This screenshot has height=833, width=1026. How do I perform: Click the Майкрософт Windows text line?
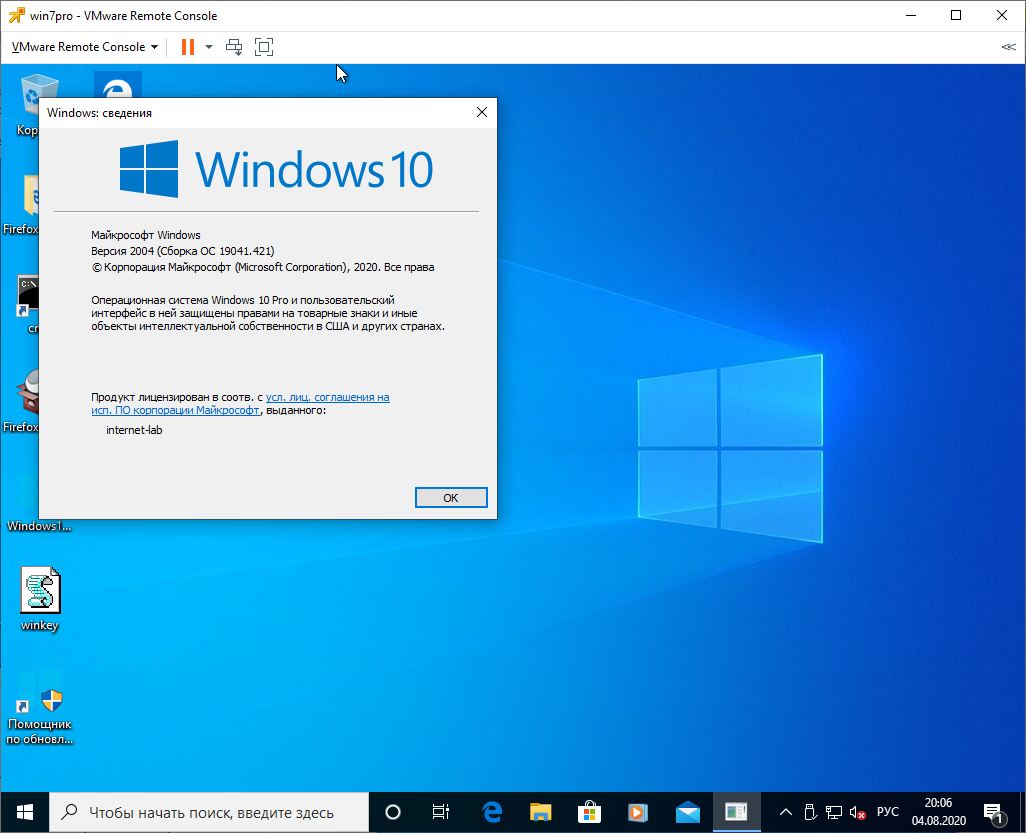tap(146, 235)
